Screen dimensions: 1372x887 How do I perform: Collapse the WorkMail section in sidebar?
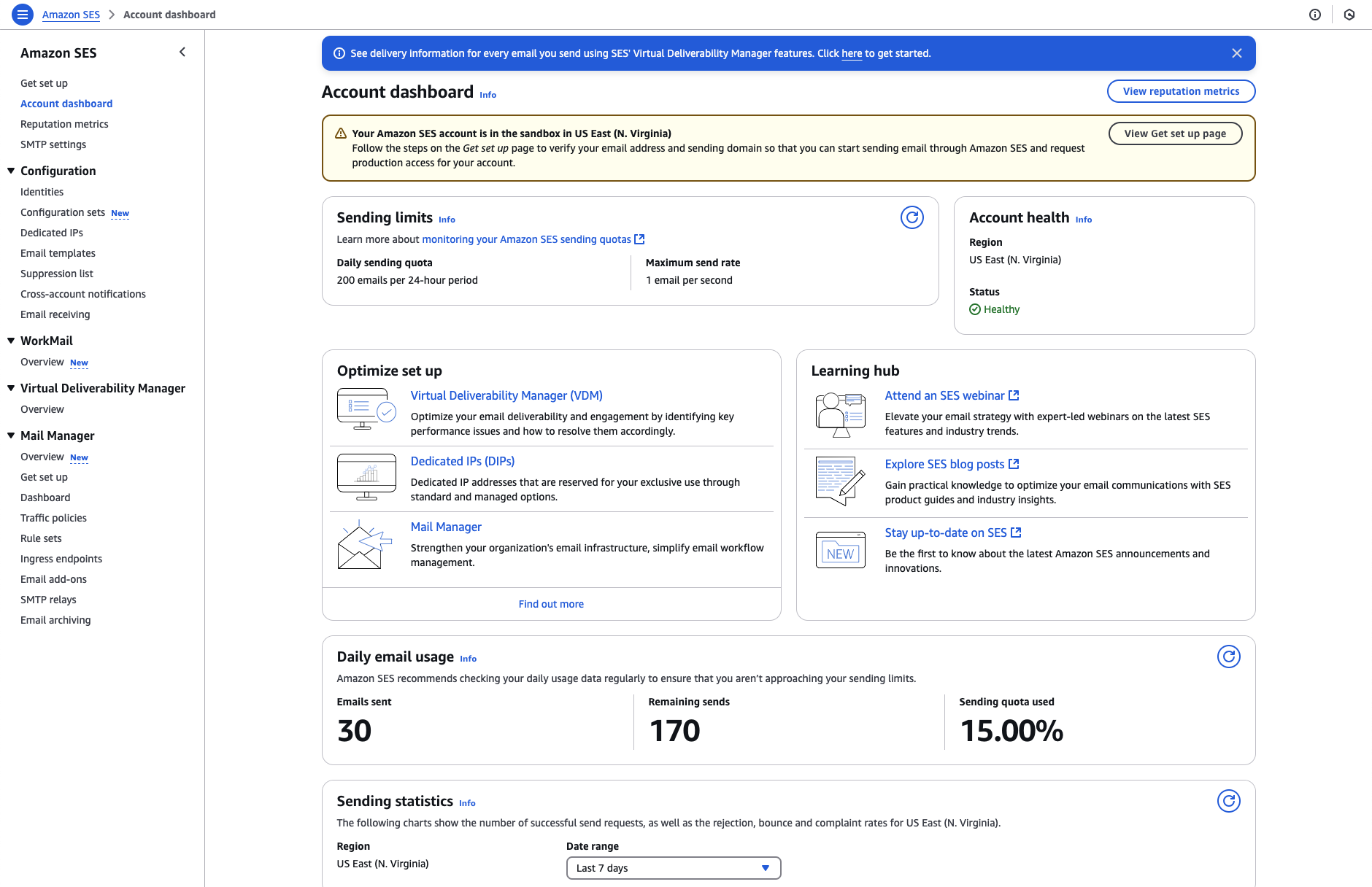[x=11, y=341]
